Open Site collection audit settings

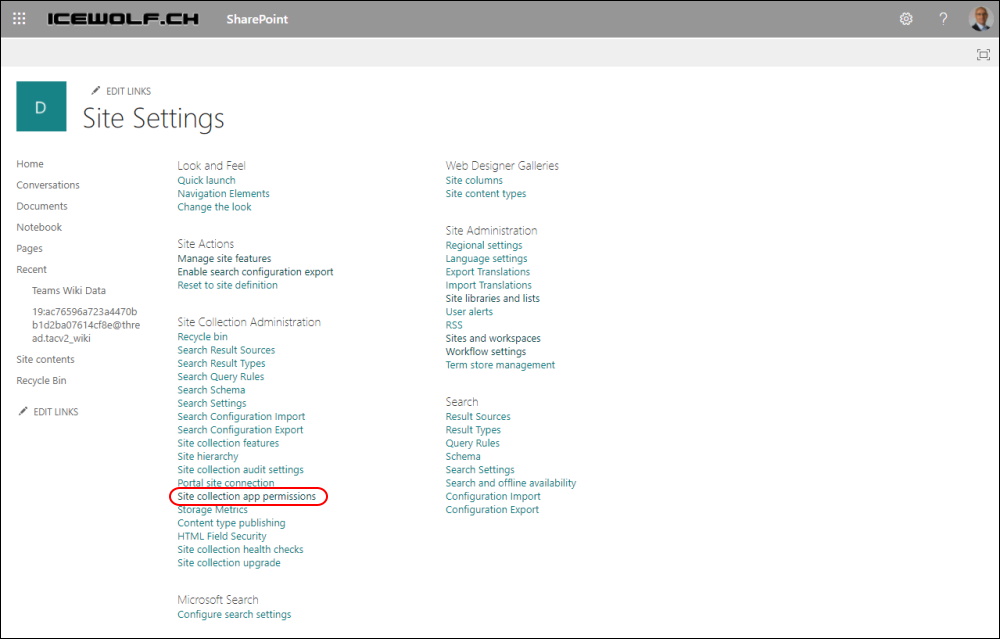pyautogui.click(x=240, y=469)
